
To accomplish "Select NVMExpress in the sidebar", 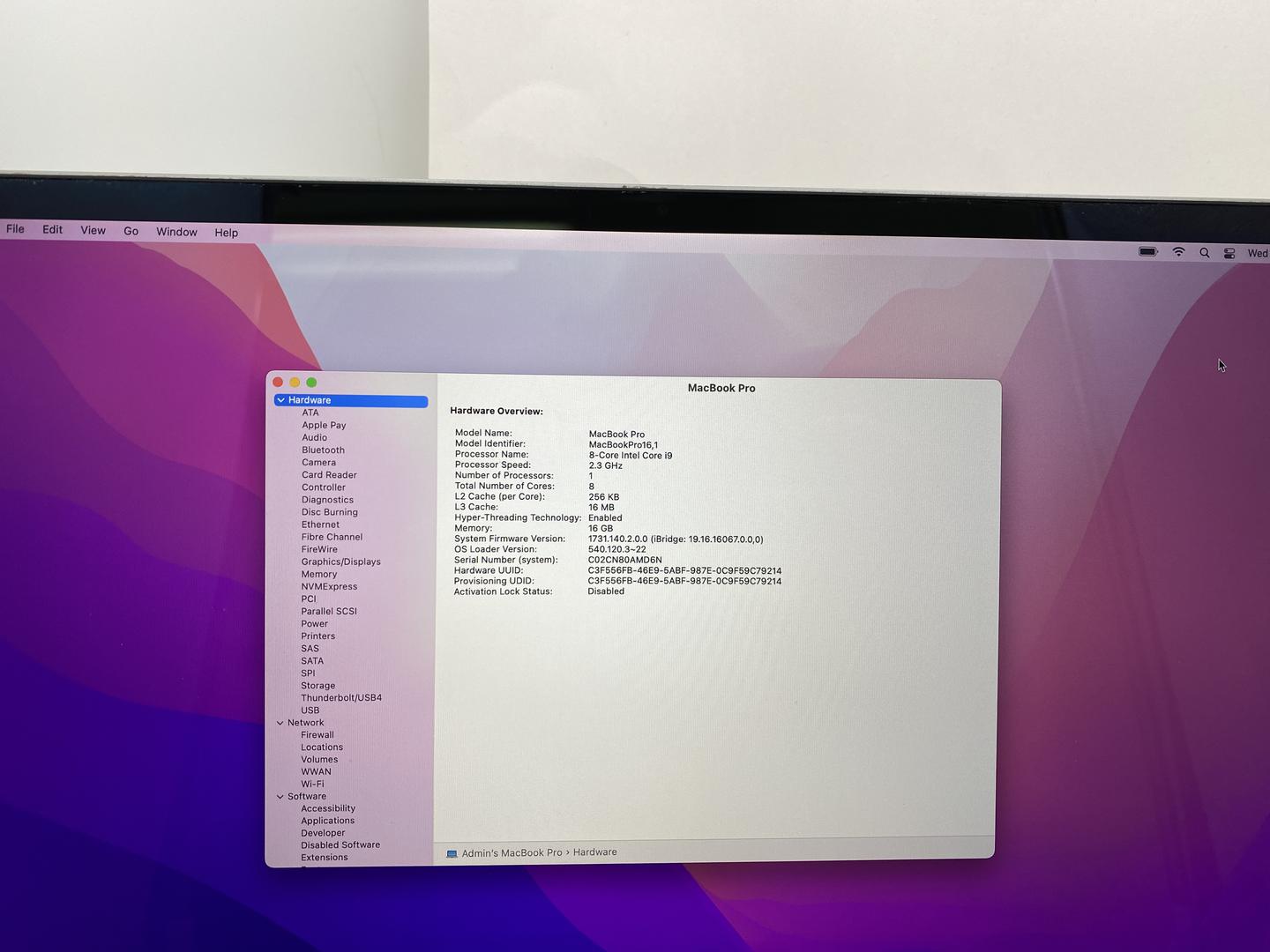I will tap(329, 586).
